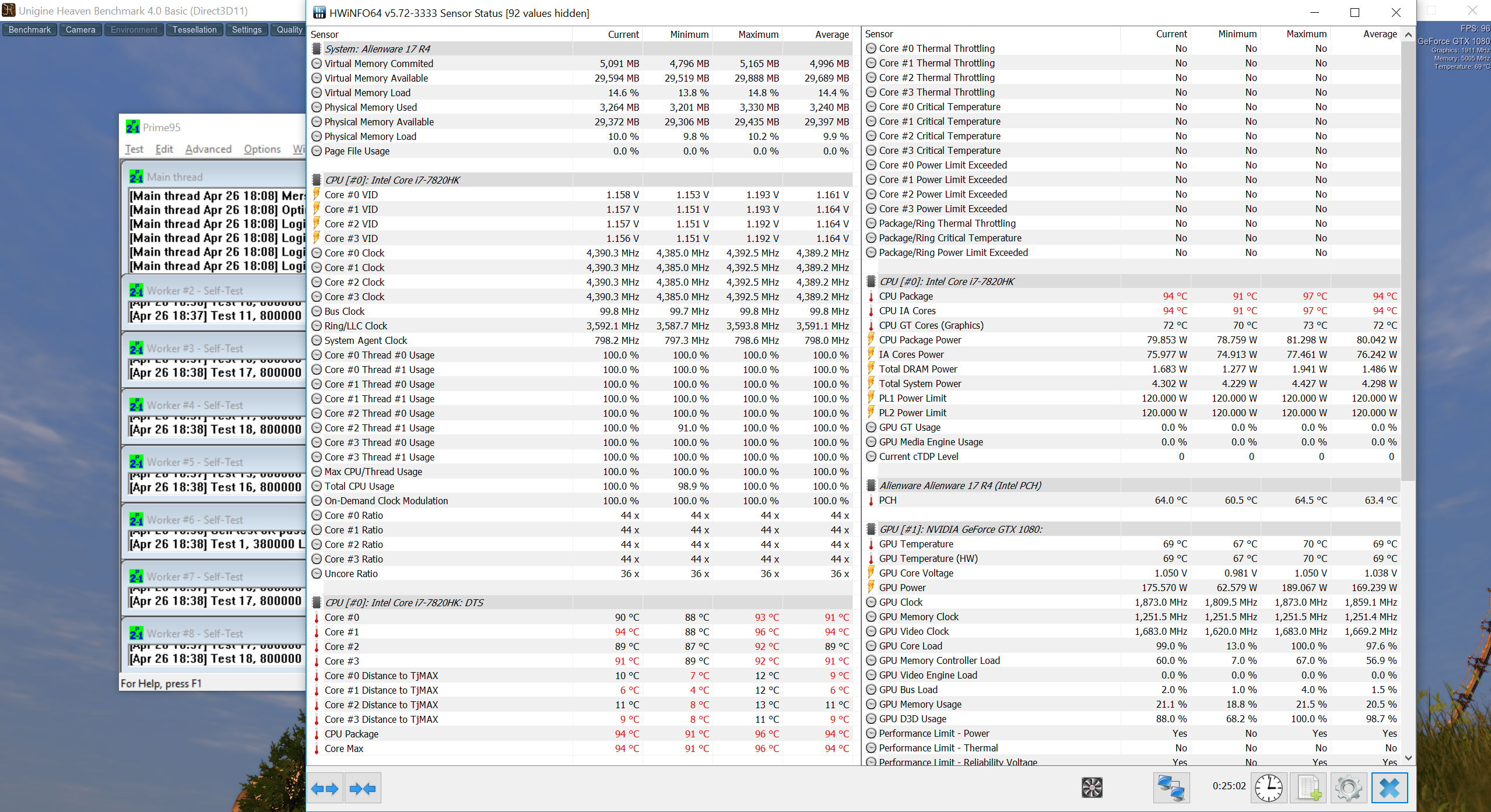This screenshot has width=1491, height=812.
Task: Select Package/Ring Power Limit Exceeded row
Action: (1132, 252)
